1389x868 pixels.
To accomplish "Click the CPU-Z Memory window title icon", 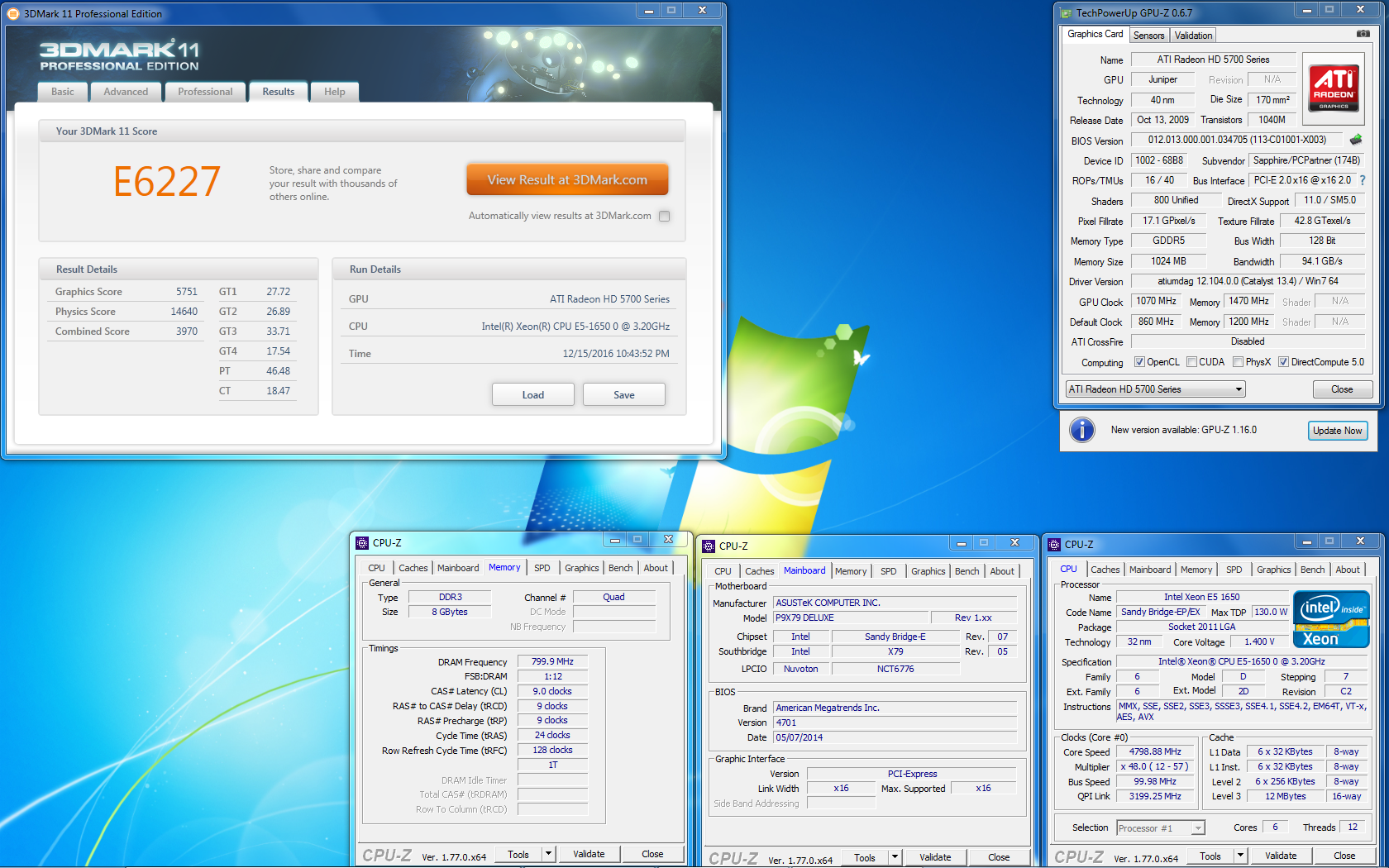I will (362, 543).
